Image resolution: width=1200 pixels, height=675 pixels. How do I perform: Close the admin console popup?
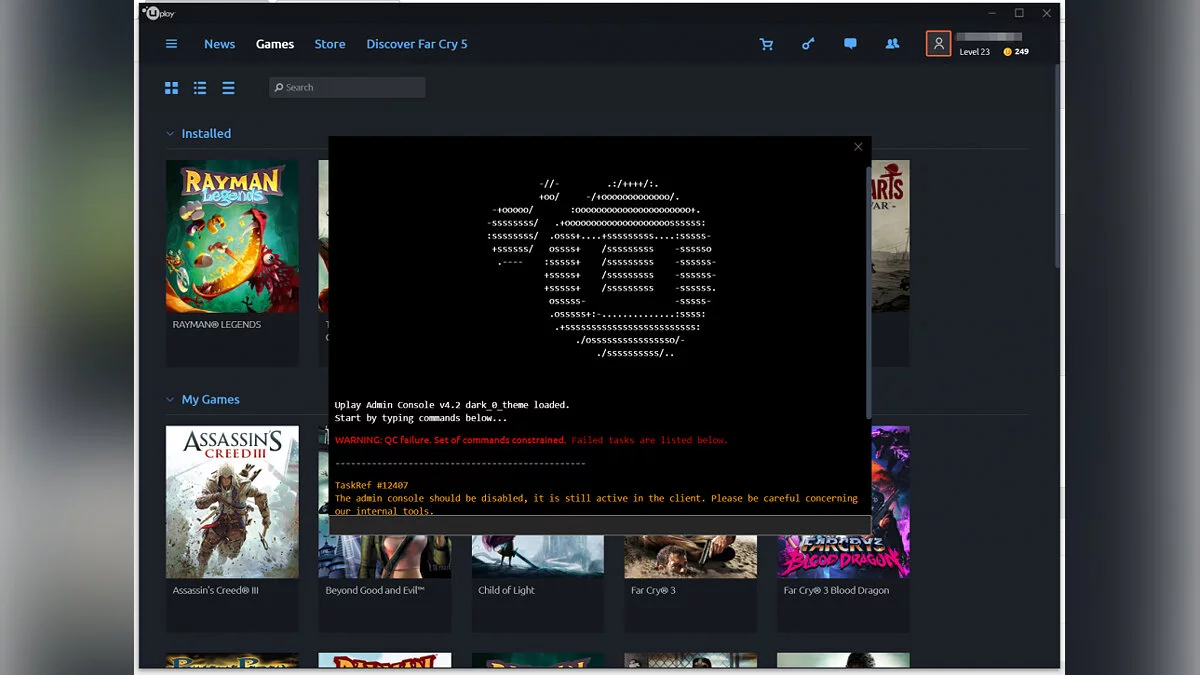858,147
